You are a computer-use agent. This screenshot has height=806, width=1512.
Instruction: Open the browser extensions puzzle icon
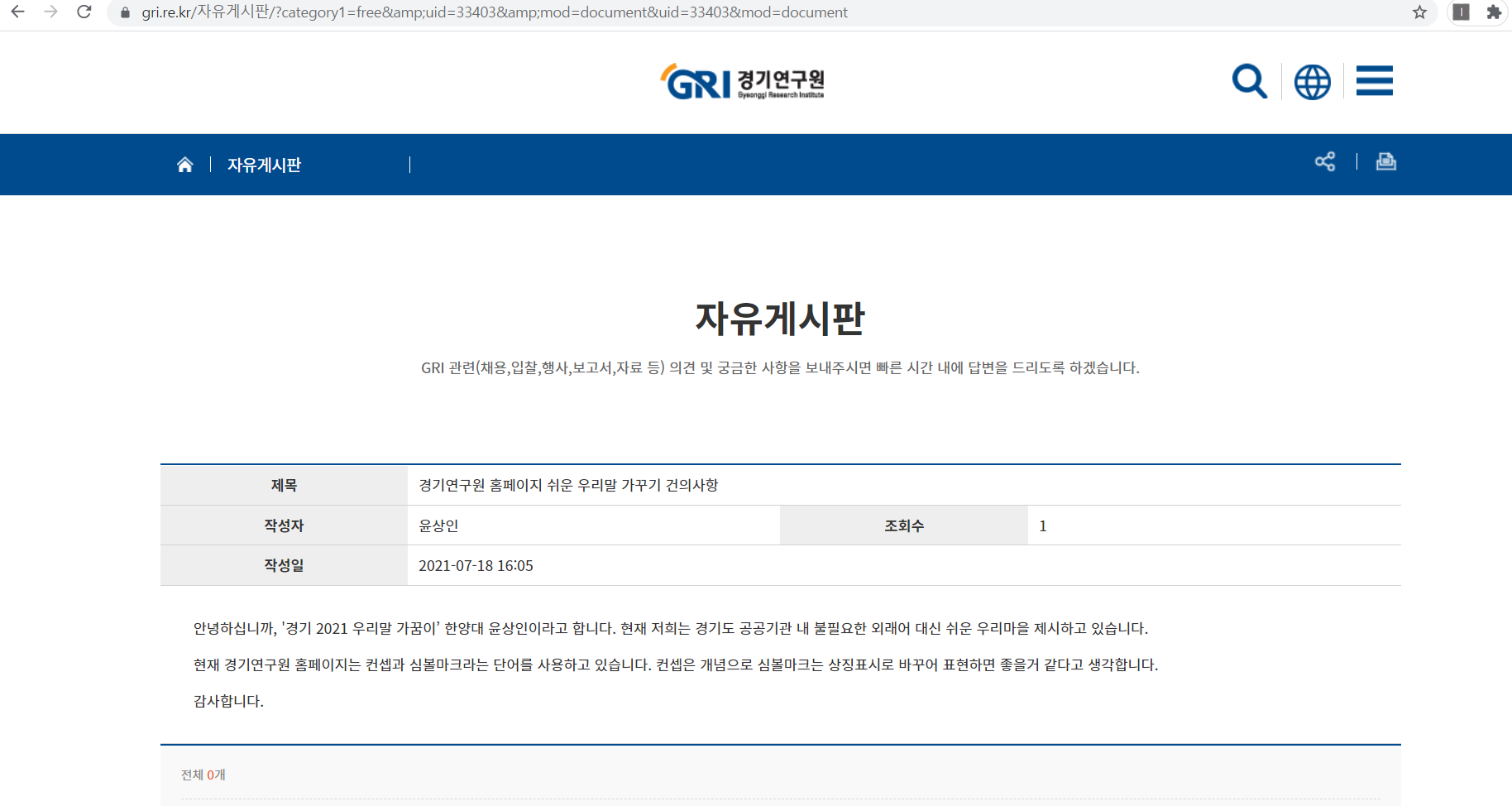pyautogui.click(x=1494, y=12)
